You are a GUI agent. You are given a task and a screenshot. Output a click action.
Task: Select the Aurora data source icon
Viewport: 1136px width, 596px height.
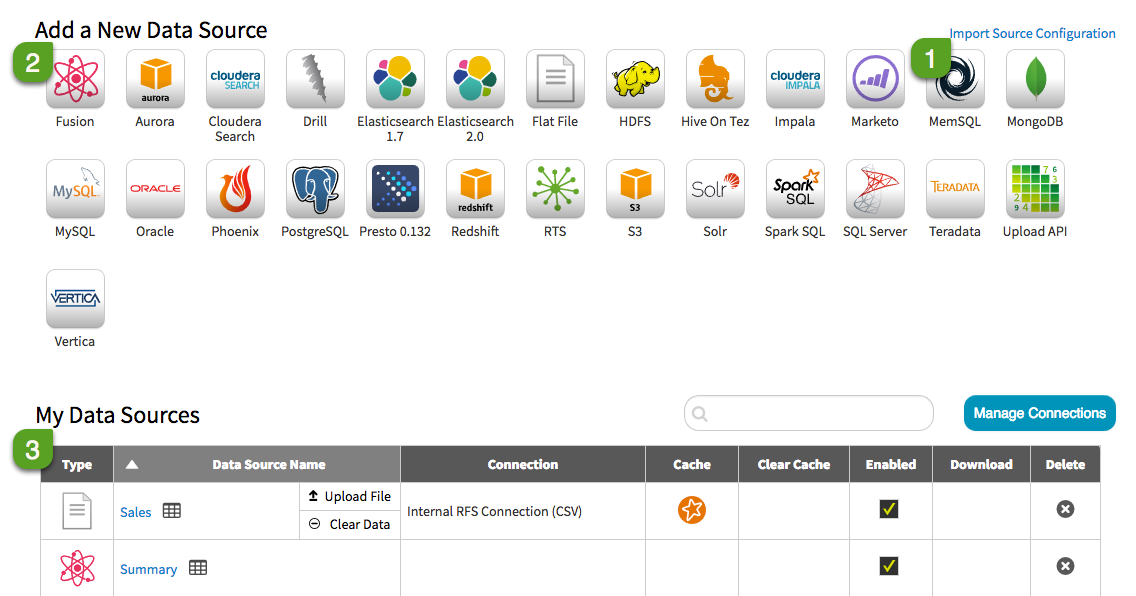[x=155, y=78]
